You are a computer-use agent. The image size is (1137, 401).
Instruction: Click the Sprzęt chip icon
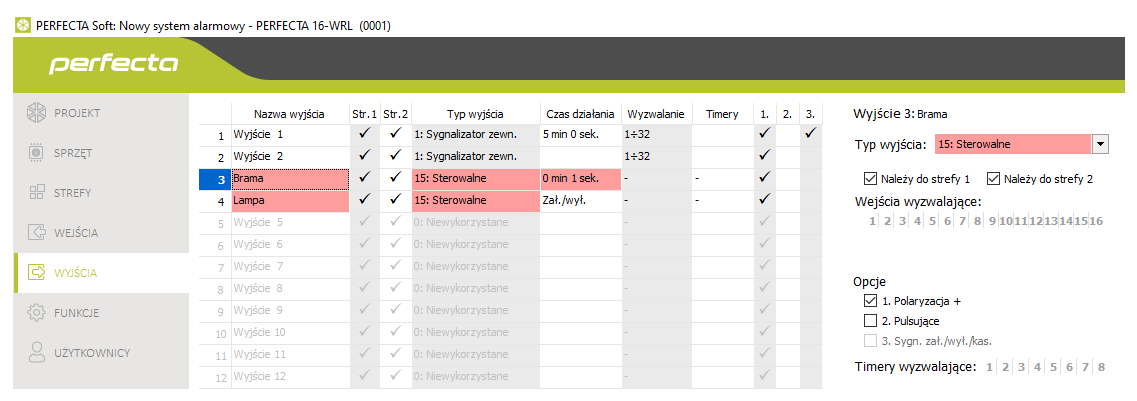[36, 152]
